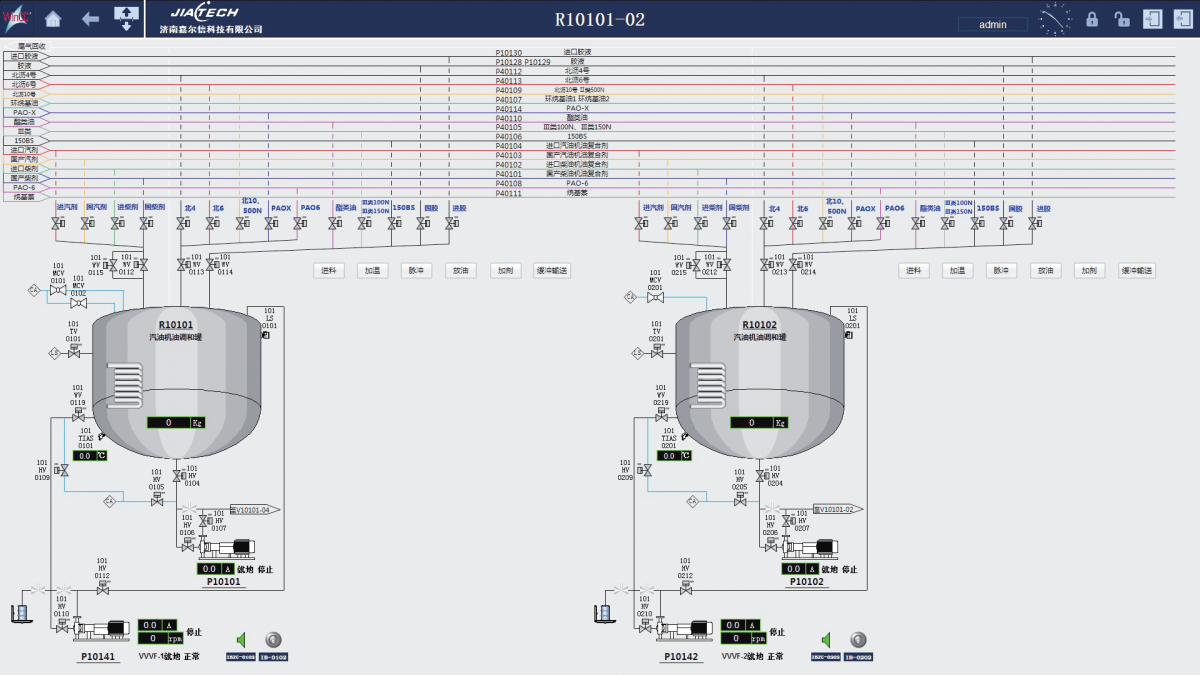Click round gray button near VVVF-1
Image resolution: width=1200 pixels, height=675 pixels.
(273, 640)
